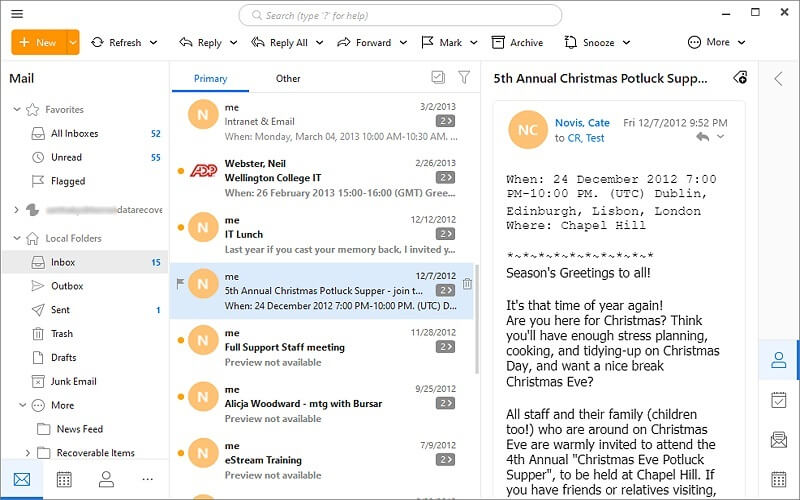This screenshot has height=500, width=800.
Task: Delete the Christmas Potluck message trash icon
Action: pos(467,284)
